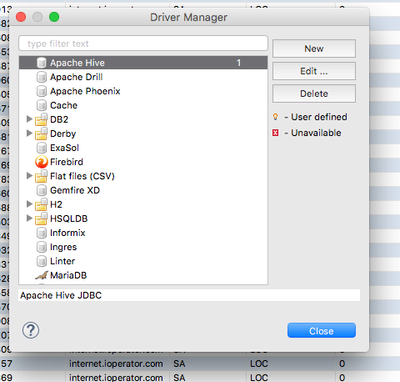Click the DB2 folder icon
Image resolution: width=400 pixels, height=382 pixels.
[41, 119]
